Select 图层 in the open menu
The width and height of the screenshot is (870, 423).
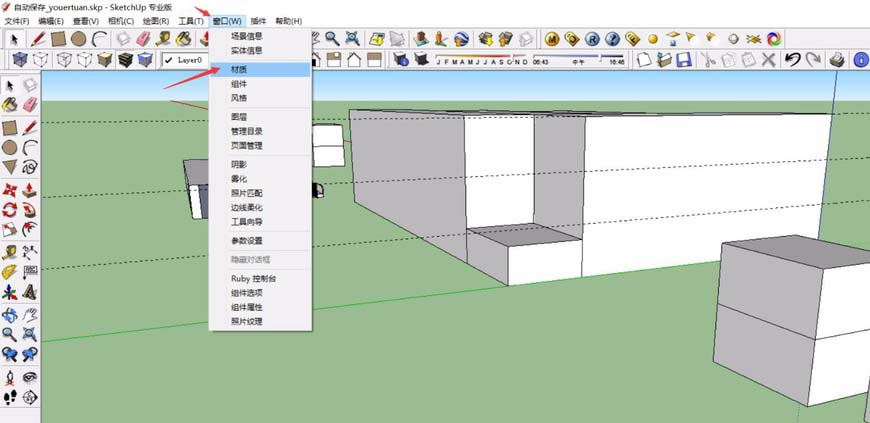point(240,117)
